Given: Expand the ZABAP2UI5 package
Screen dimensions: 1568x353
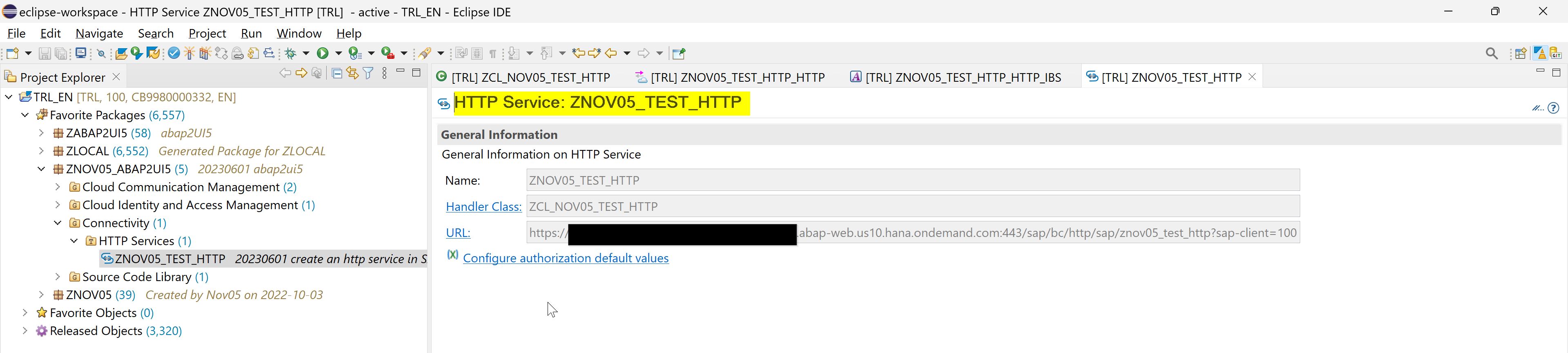Looking at the screenshot, I should pos(41,133).
